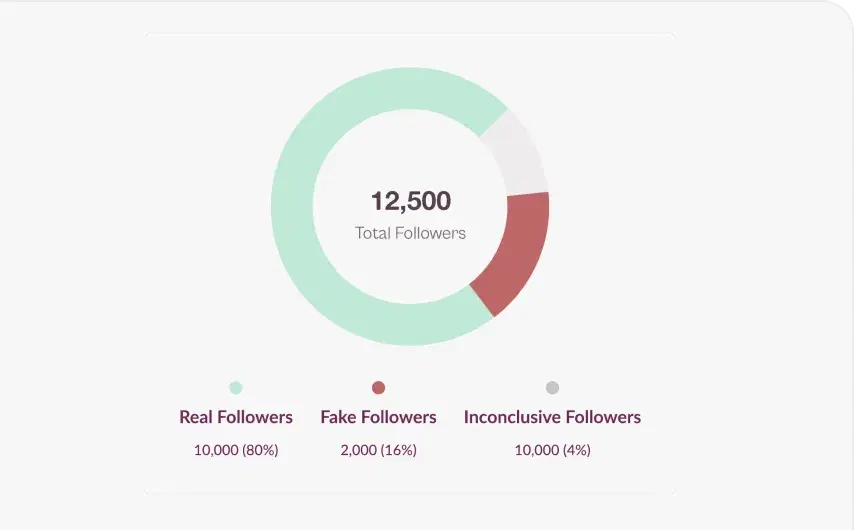Select the Real Followers legend label
Image resolution: width=854 pixels, height=530 pixels.
[236, 417]
